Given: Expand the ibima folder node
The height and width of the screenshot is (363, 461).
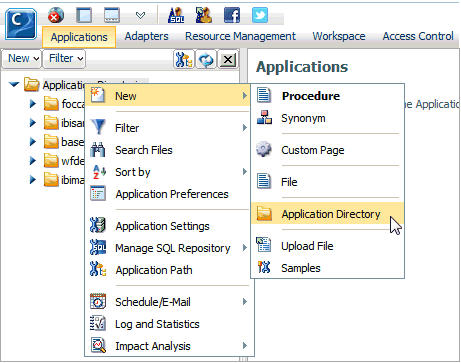Looking at the screenshot, I should coord(33,180).
